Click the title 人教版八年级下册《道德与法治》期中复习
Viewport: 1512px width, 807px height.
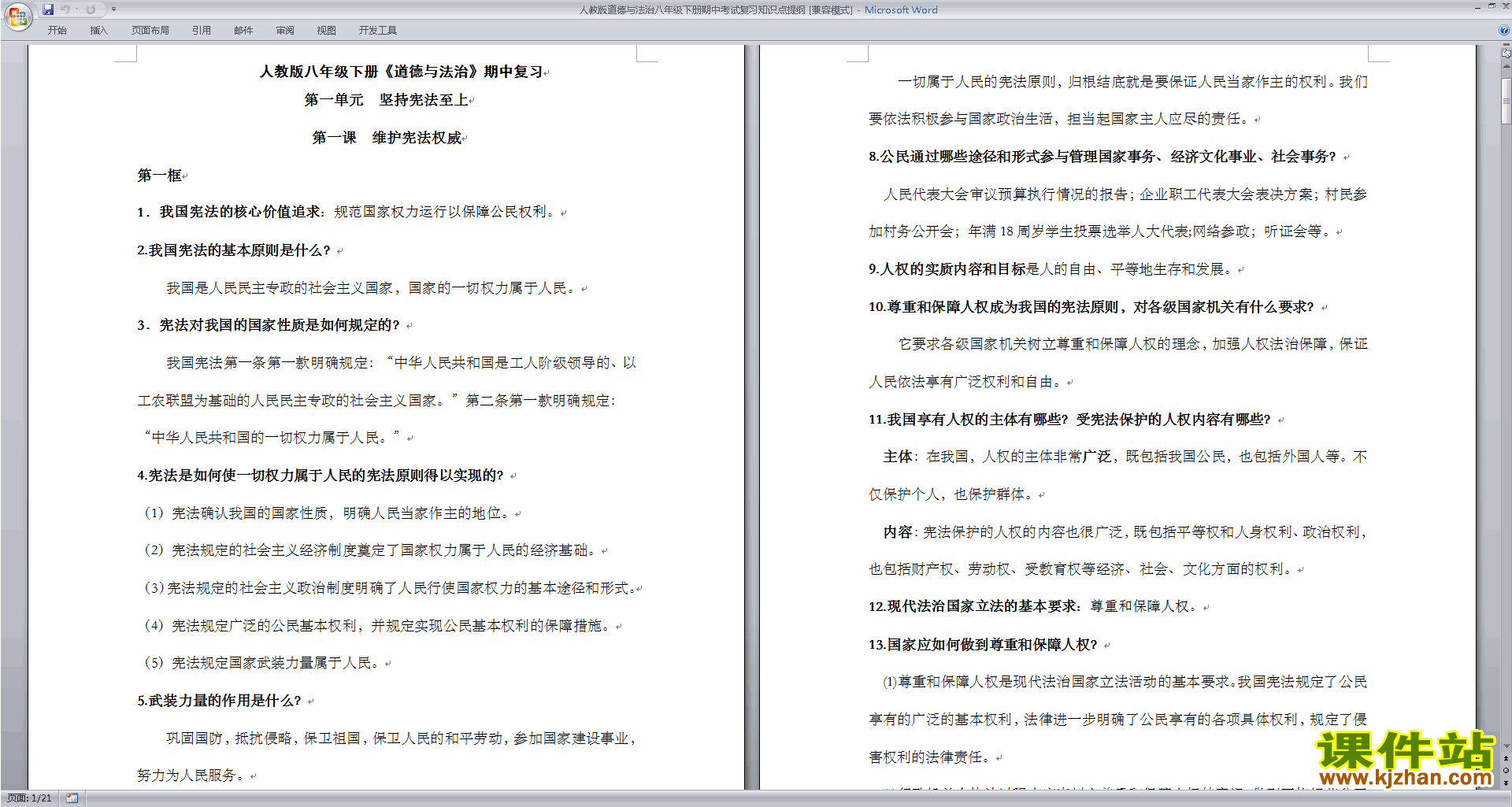tap(402, 72)
